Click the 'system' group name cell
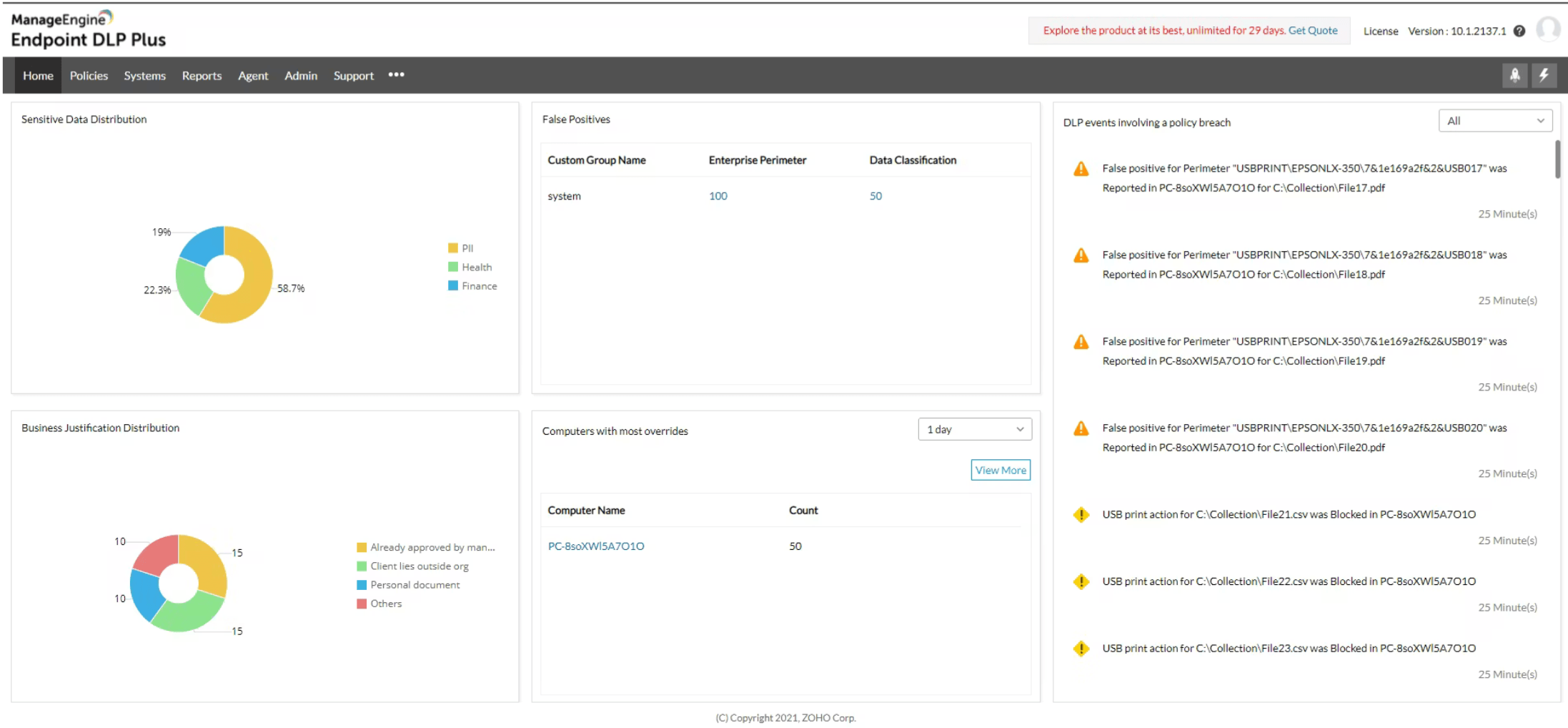 pyautogui.click(x=564, y=196)
